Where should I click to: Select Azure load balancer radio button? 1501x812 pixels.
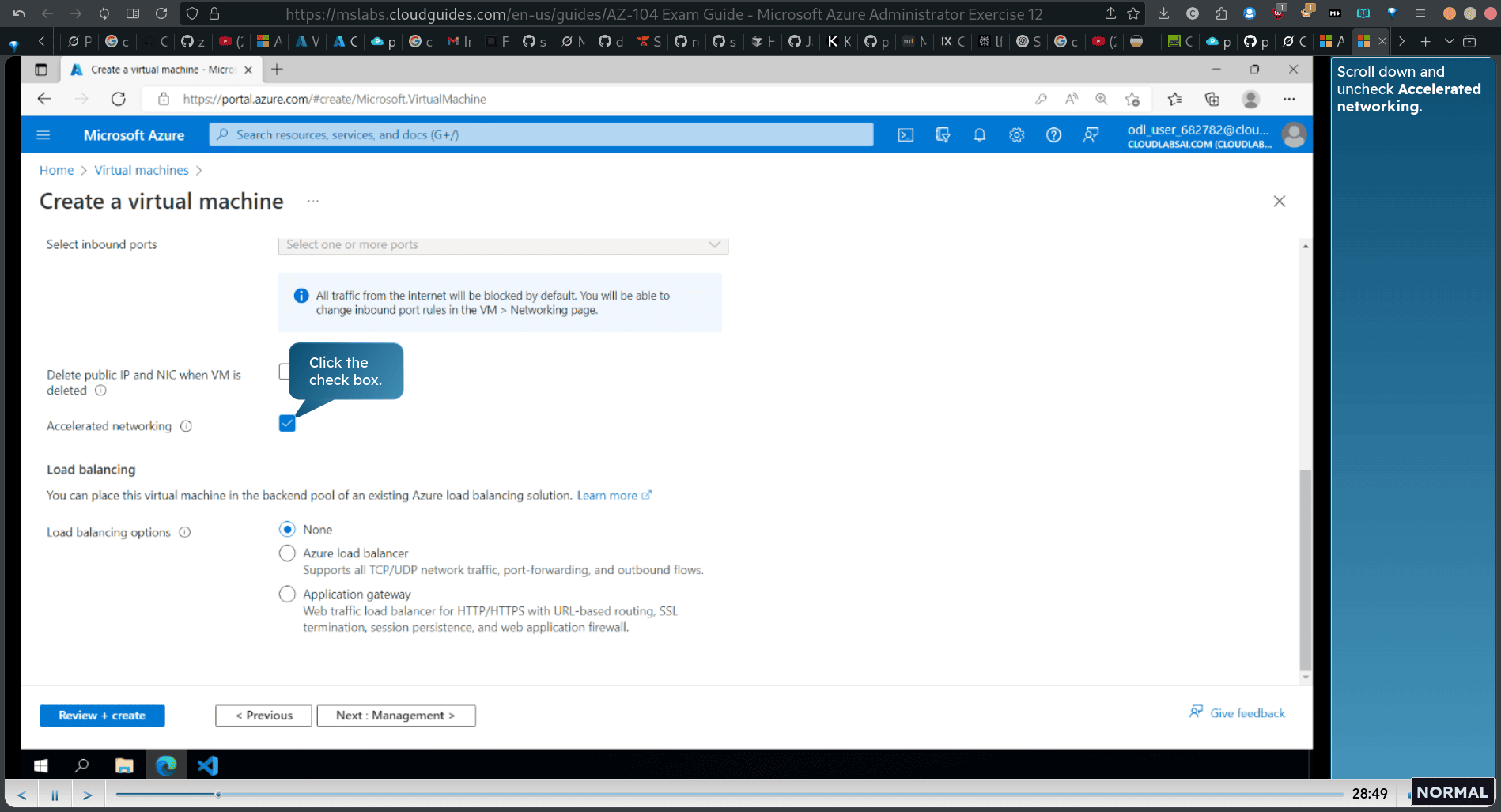(287, 553)
